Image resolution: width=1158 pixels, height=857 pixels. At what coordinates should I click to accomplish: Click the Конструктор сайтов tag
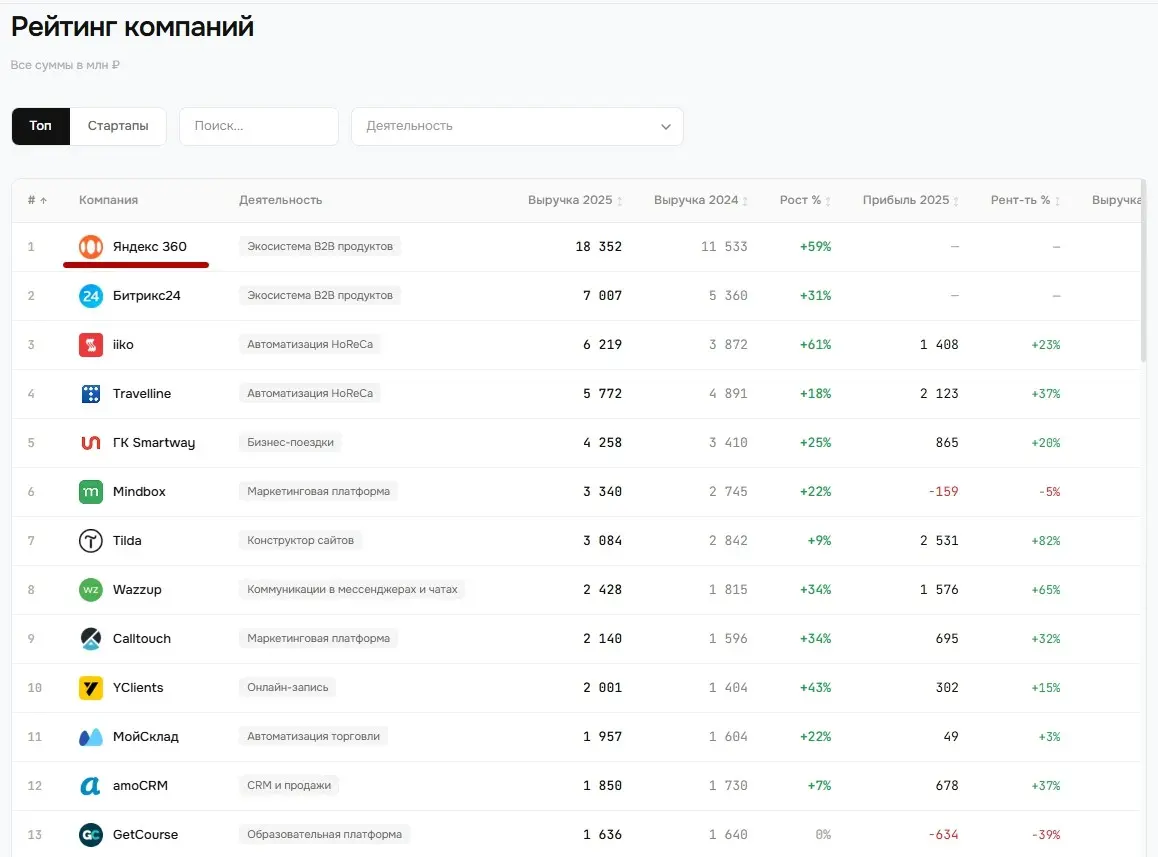[301, 541]
